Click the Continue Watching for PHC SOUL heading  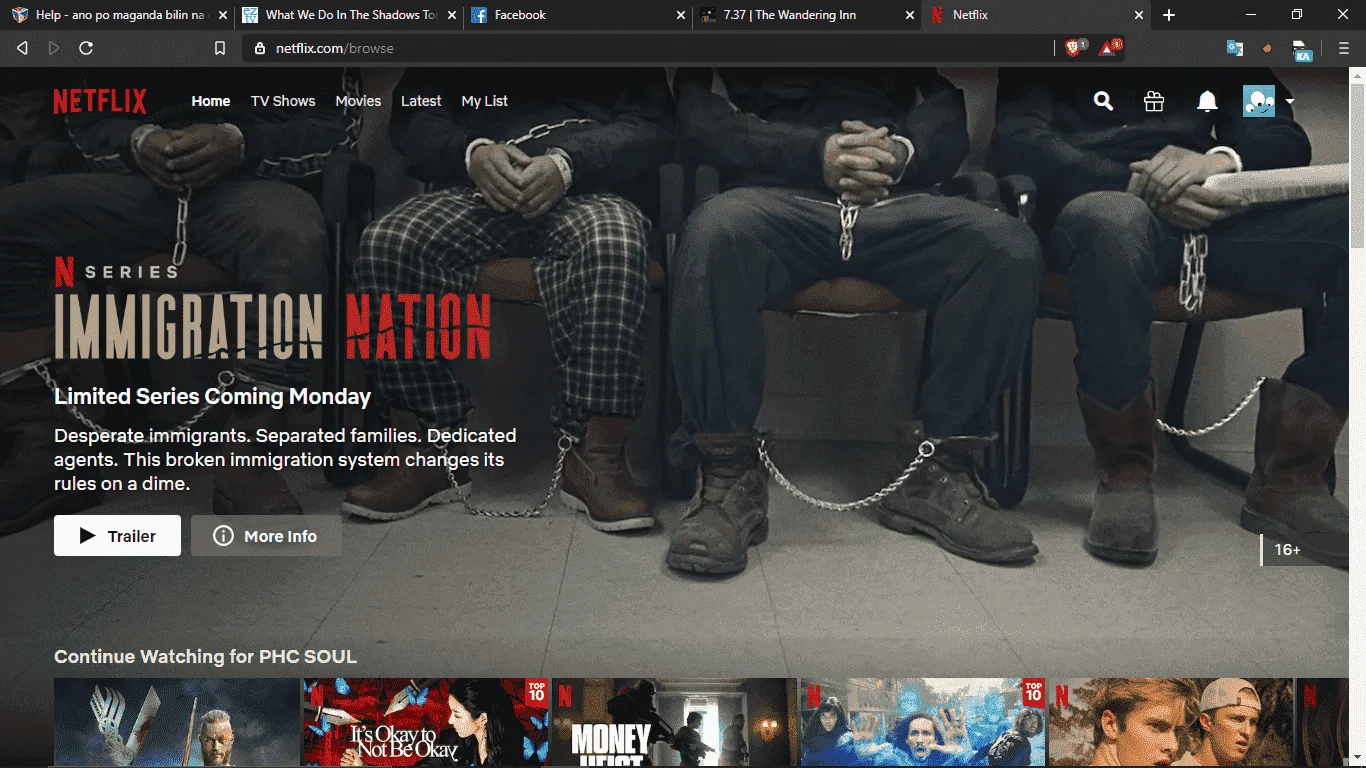click(205, 657)
